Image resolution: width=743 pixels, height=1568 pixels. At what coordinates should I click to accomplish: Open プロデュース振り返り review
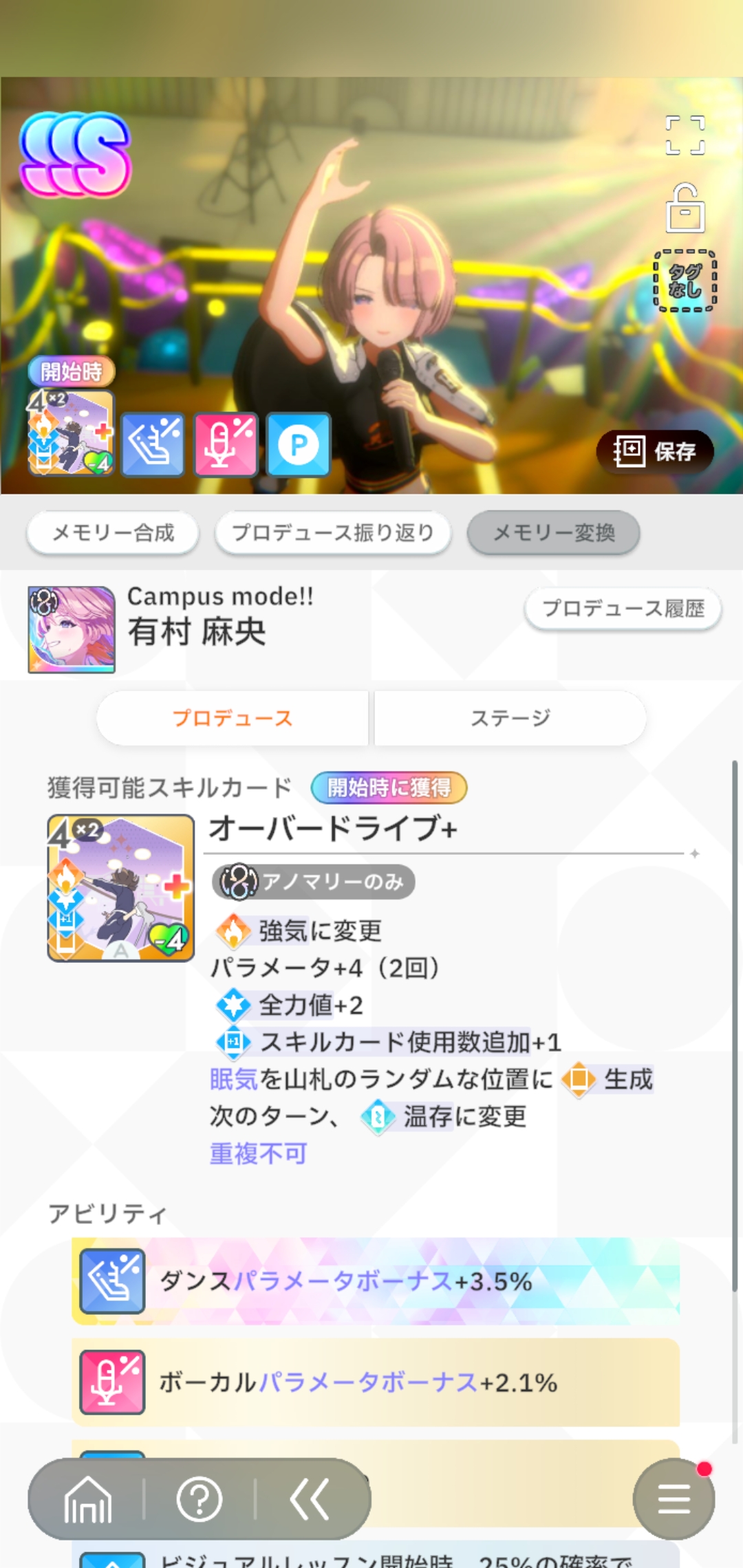pos(333,532)
